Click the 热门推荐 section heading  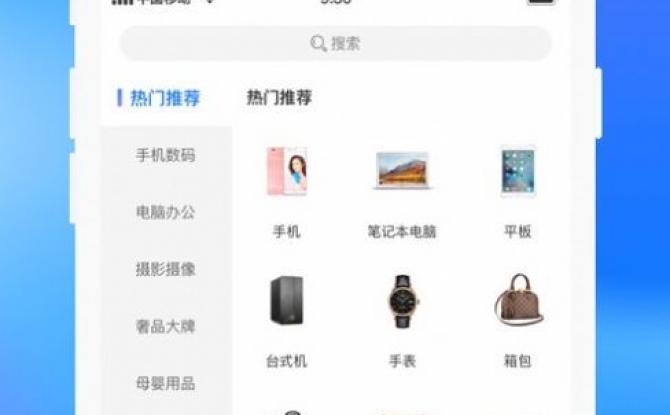coord(279,98)
